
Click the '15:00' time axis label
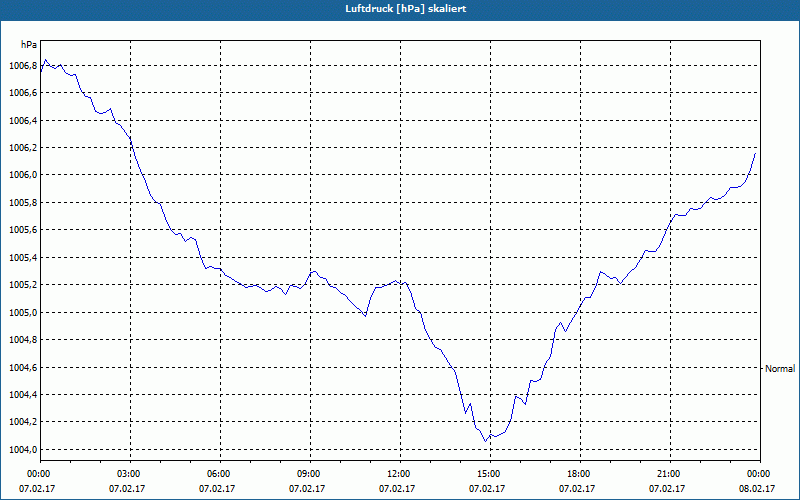pyautogui.click(x=490, y=474)
